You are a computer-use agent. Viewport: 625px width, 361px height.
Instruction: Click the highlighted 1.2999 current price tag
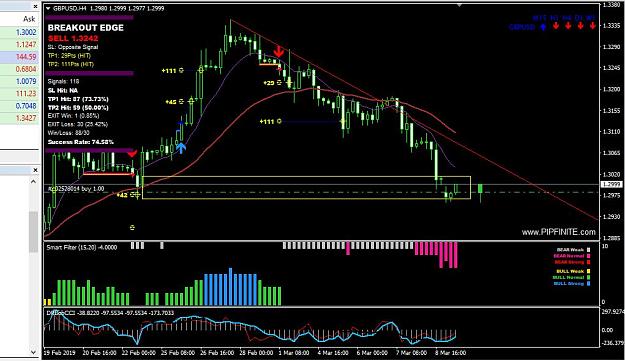tap(611, 184)
